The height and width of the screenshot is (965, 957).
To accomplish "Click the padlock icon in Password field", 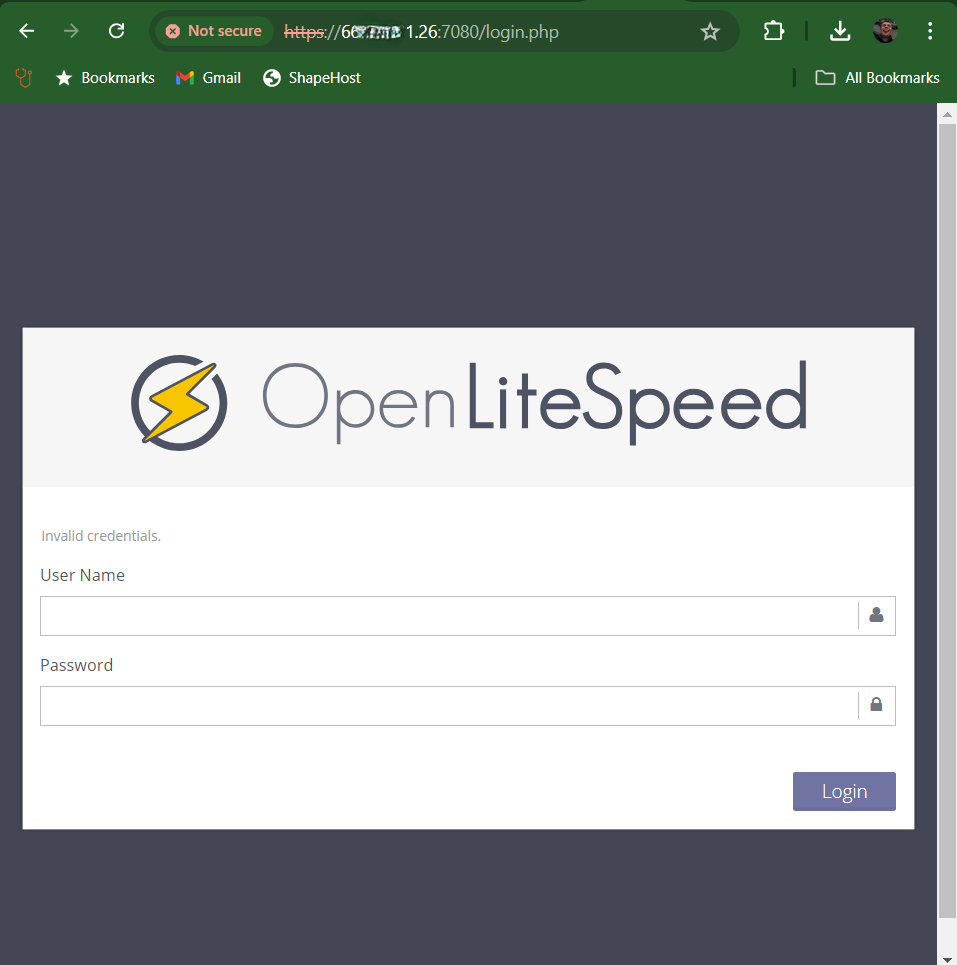I will point(876,705).
